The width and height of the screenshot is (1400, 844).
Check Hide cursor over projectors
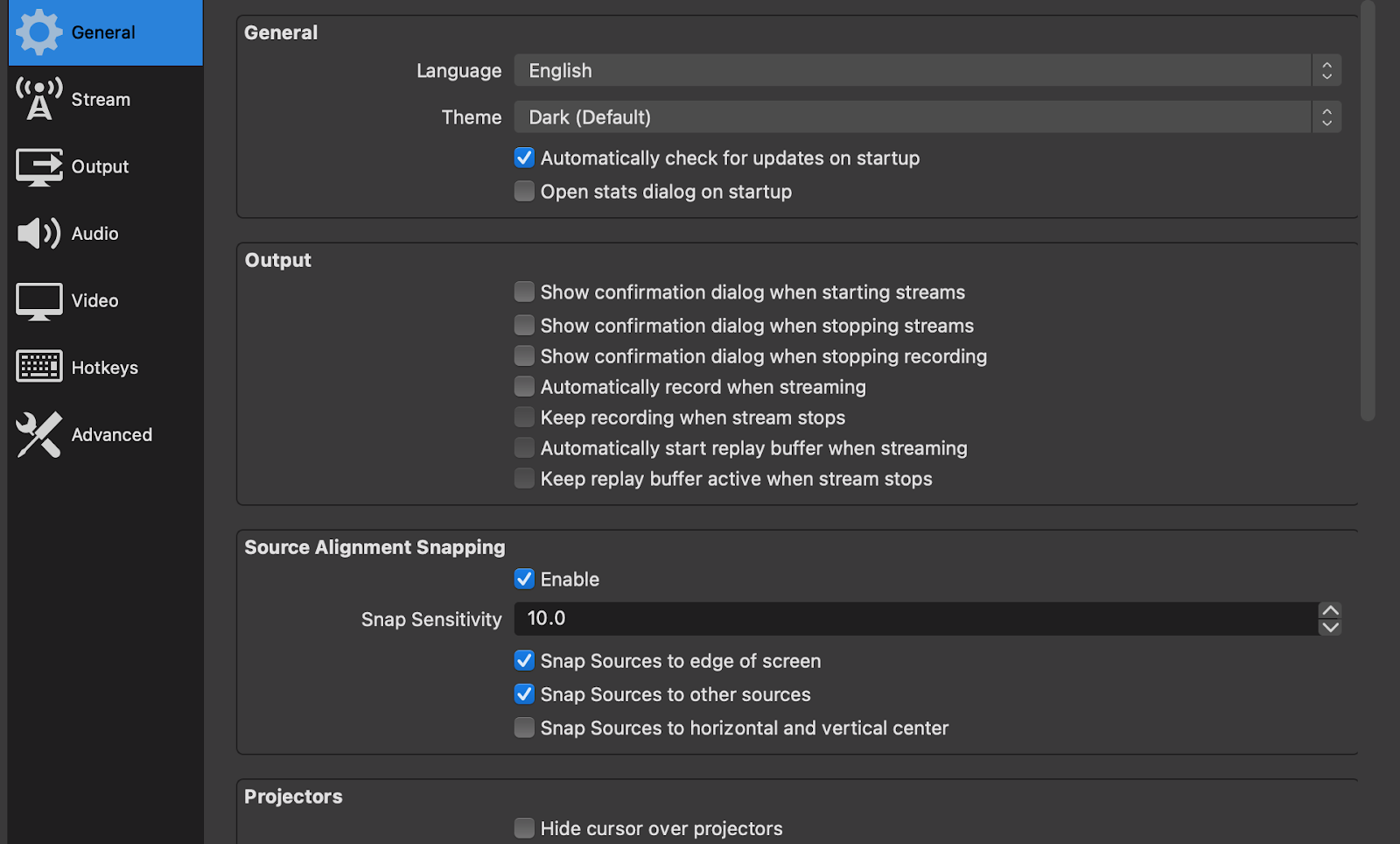pyautogui.click(x=524, y=828)
